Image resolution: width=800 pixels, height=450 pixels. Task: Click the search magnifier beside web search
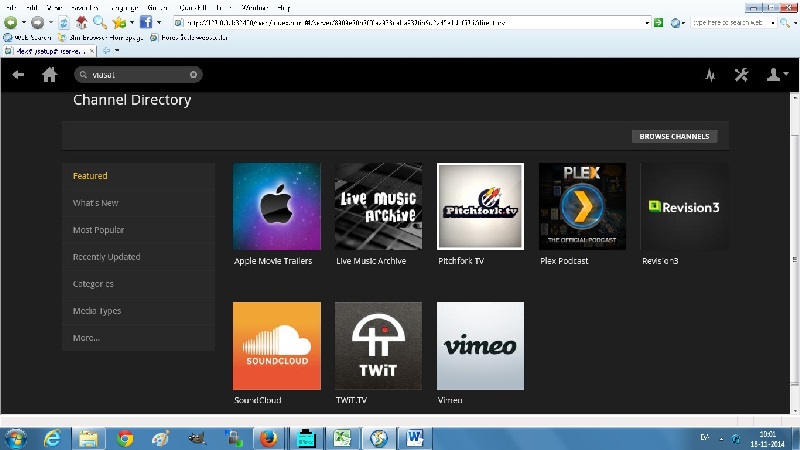pos(785,22)
